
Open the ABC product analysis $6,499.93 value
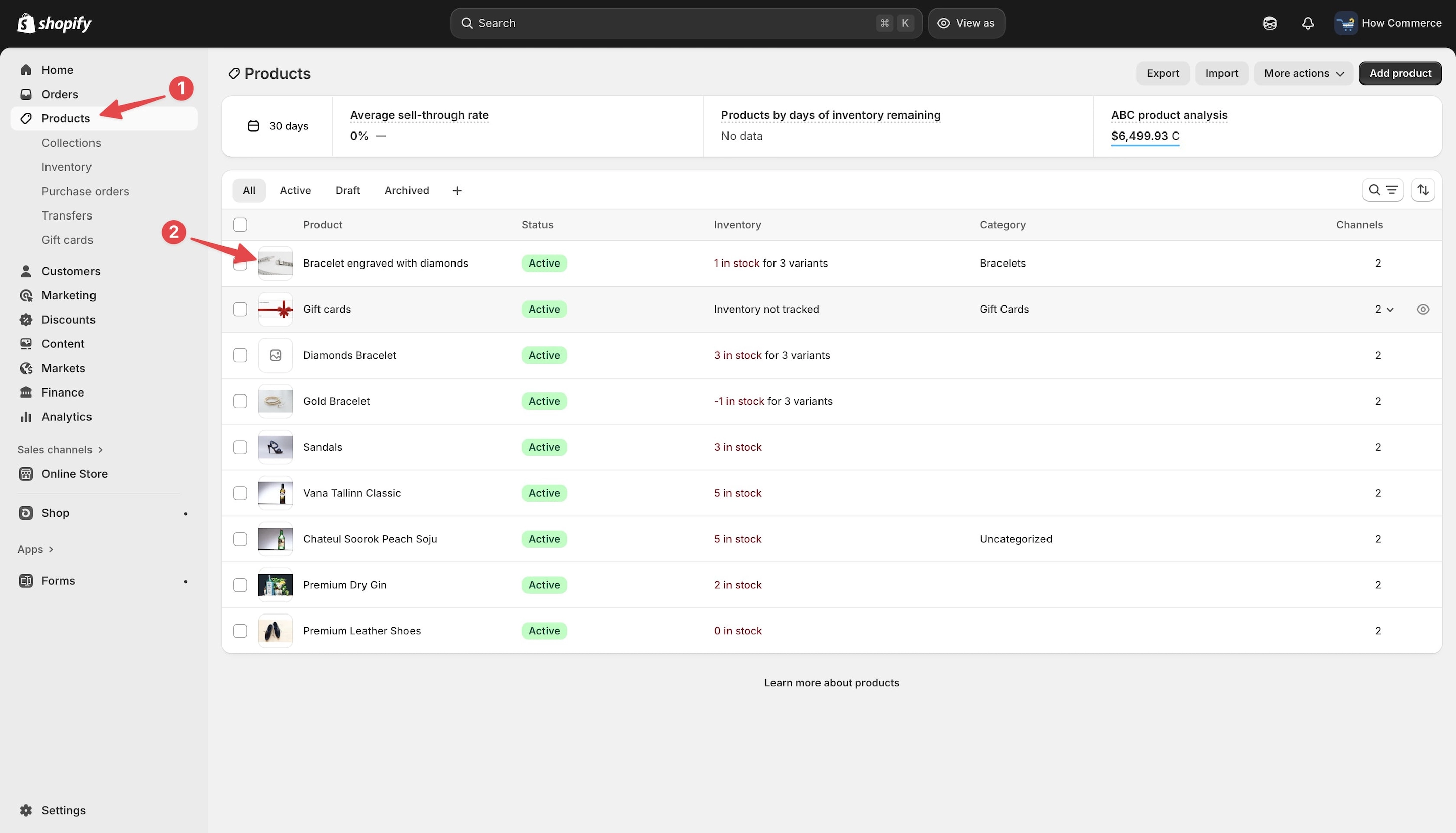click(1145, 136)
